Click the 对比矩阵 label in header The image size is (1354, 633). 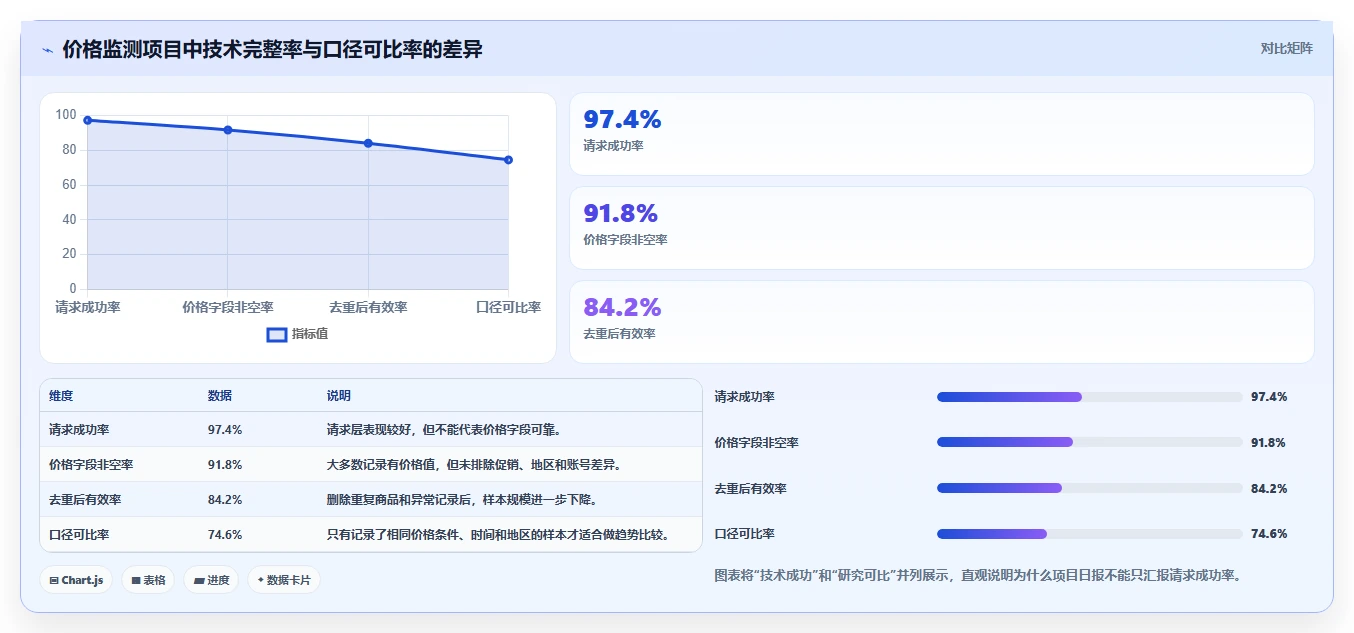pos(1286,48)
